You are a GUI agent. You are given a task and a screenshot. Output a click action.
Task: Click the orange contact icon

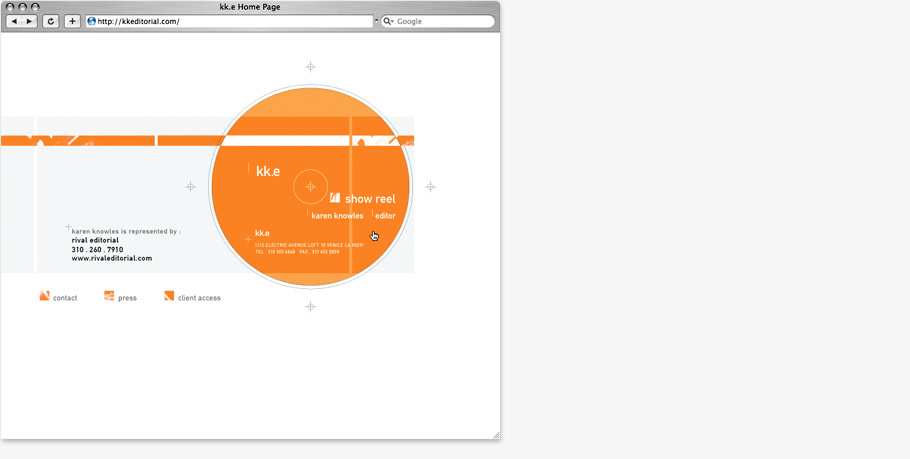tap(44, 296)
